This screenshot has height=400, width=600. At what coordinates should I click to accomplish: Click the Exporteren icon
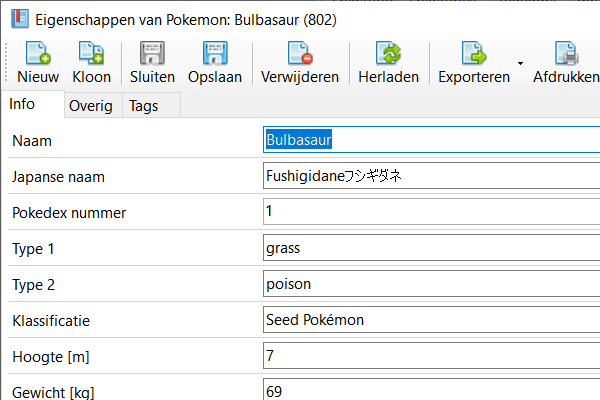coord(473,54)
